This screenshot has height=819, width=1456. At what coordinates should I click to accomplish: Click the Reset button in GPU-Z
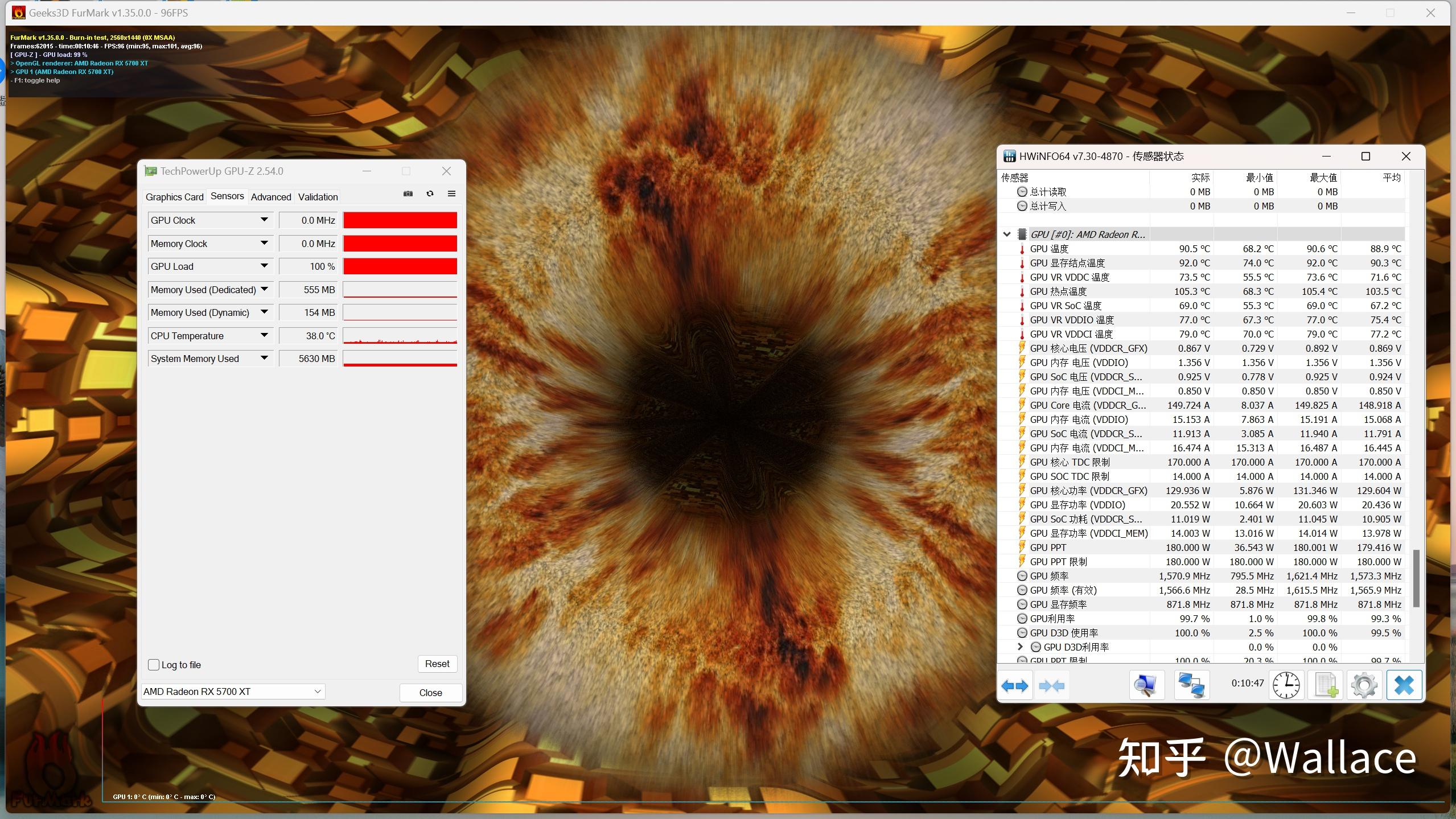437,663
